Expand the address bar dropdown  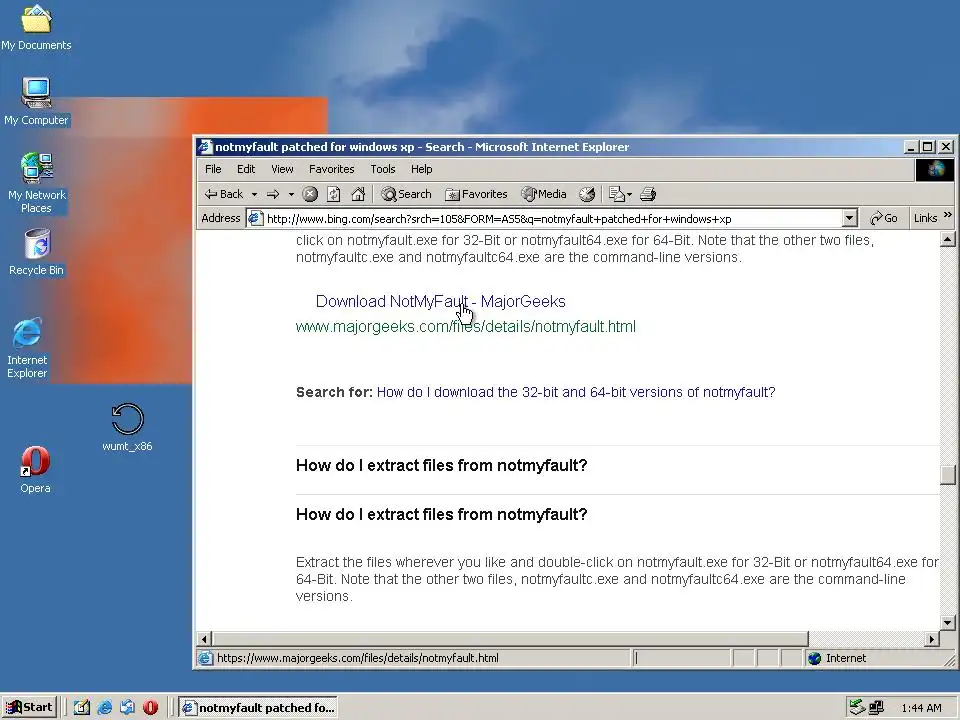point(849,218)
